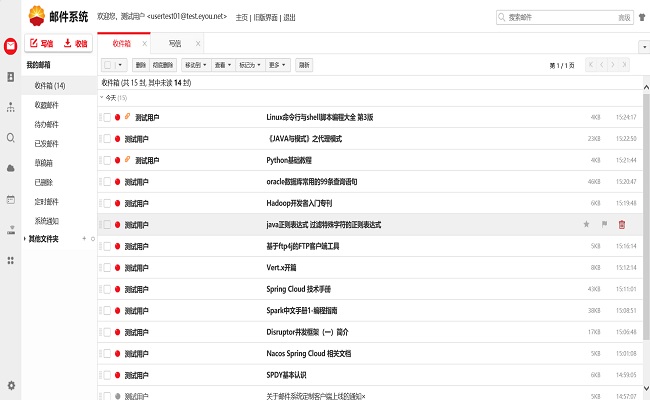Click into the 搜索邮件 search field
The width and height of the screenshot is (650, 400).
(x=560, y=17)
